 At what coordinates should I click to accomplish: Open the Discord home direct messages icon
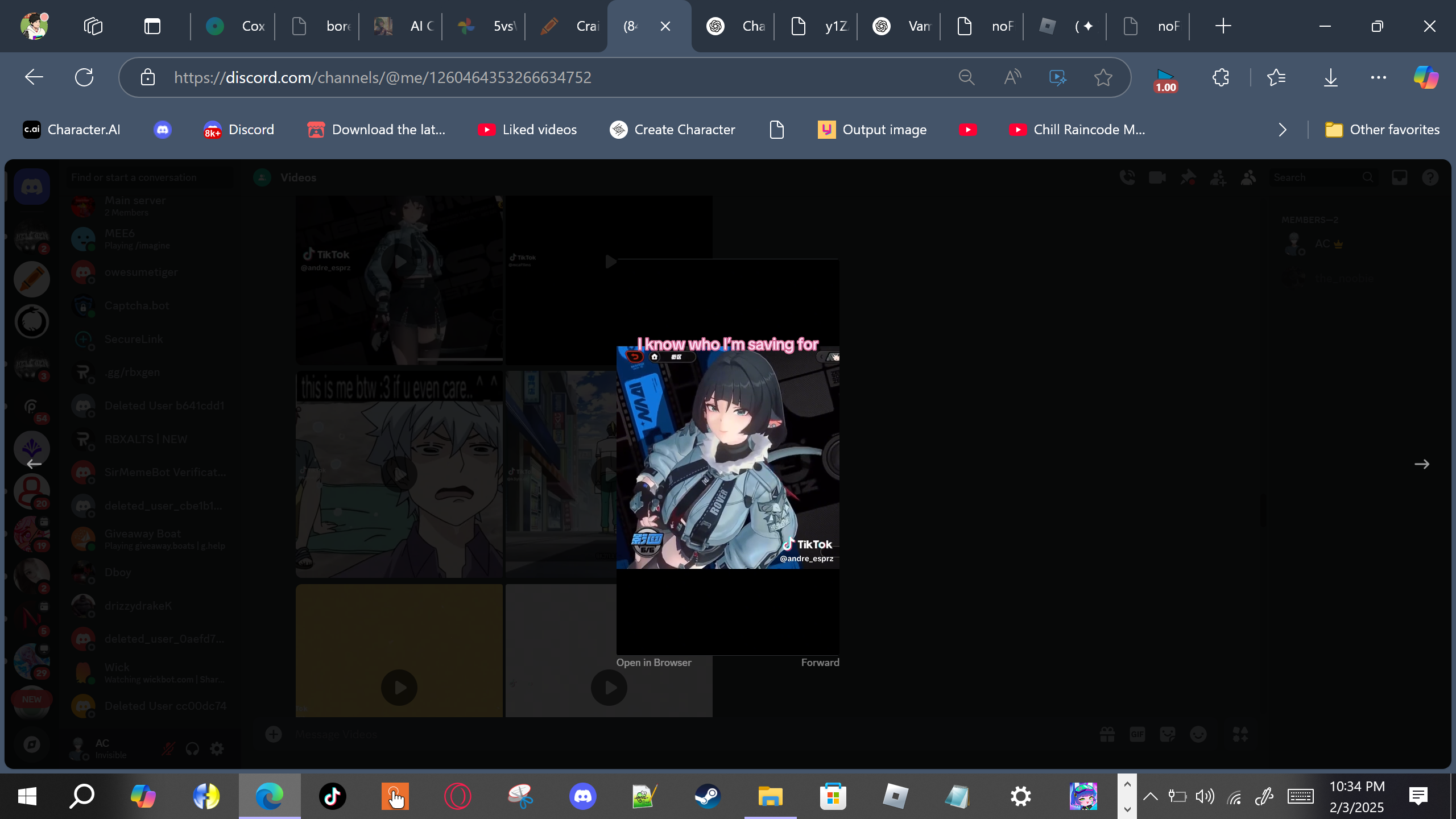coord(32,187)
